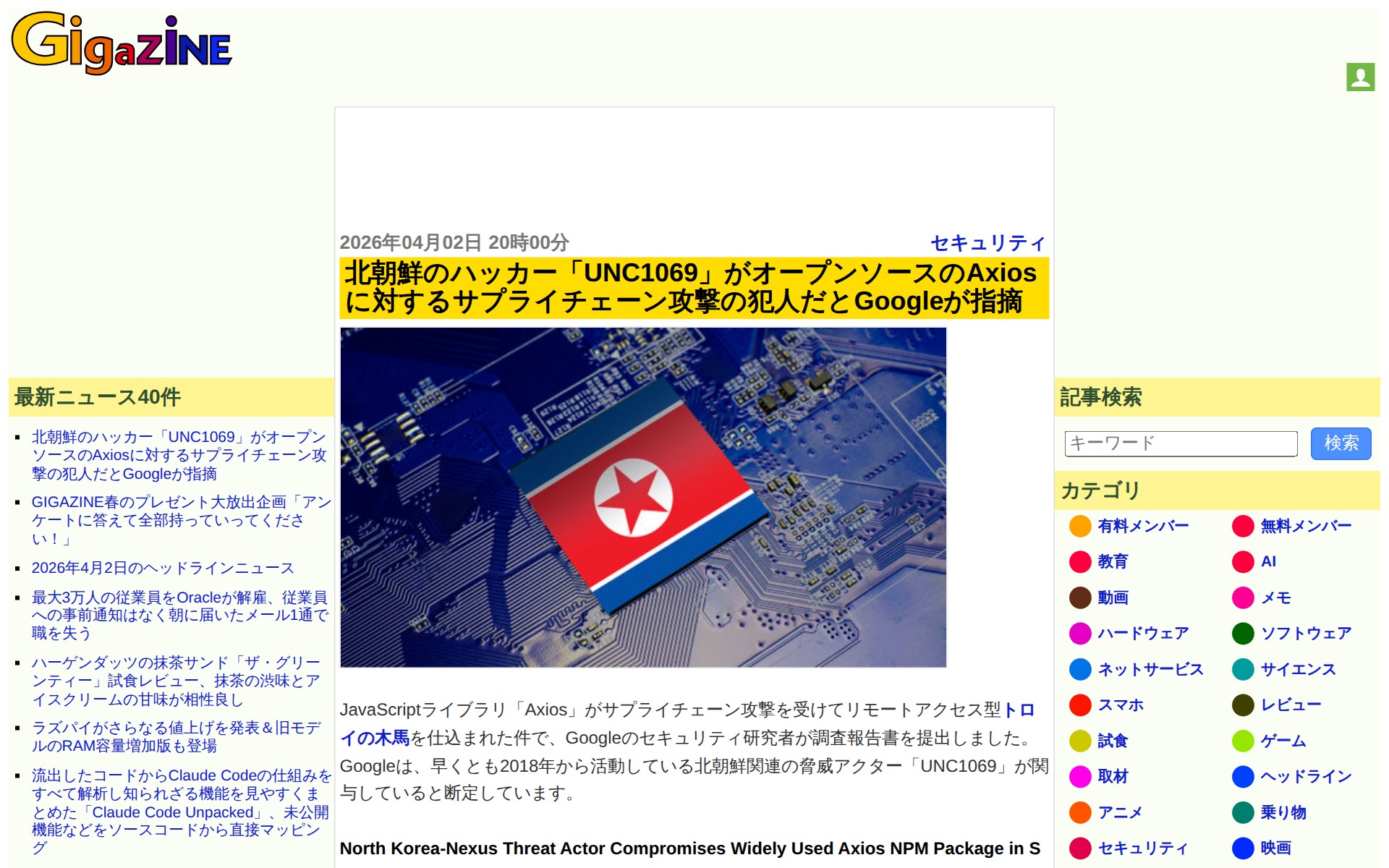Go to the ハードウェア category
The width and height of the screenshot is (1389, 868).
pyautogui.click(x=1143, y=633)
